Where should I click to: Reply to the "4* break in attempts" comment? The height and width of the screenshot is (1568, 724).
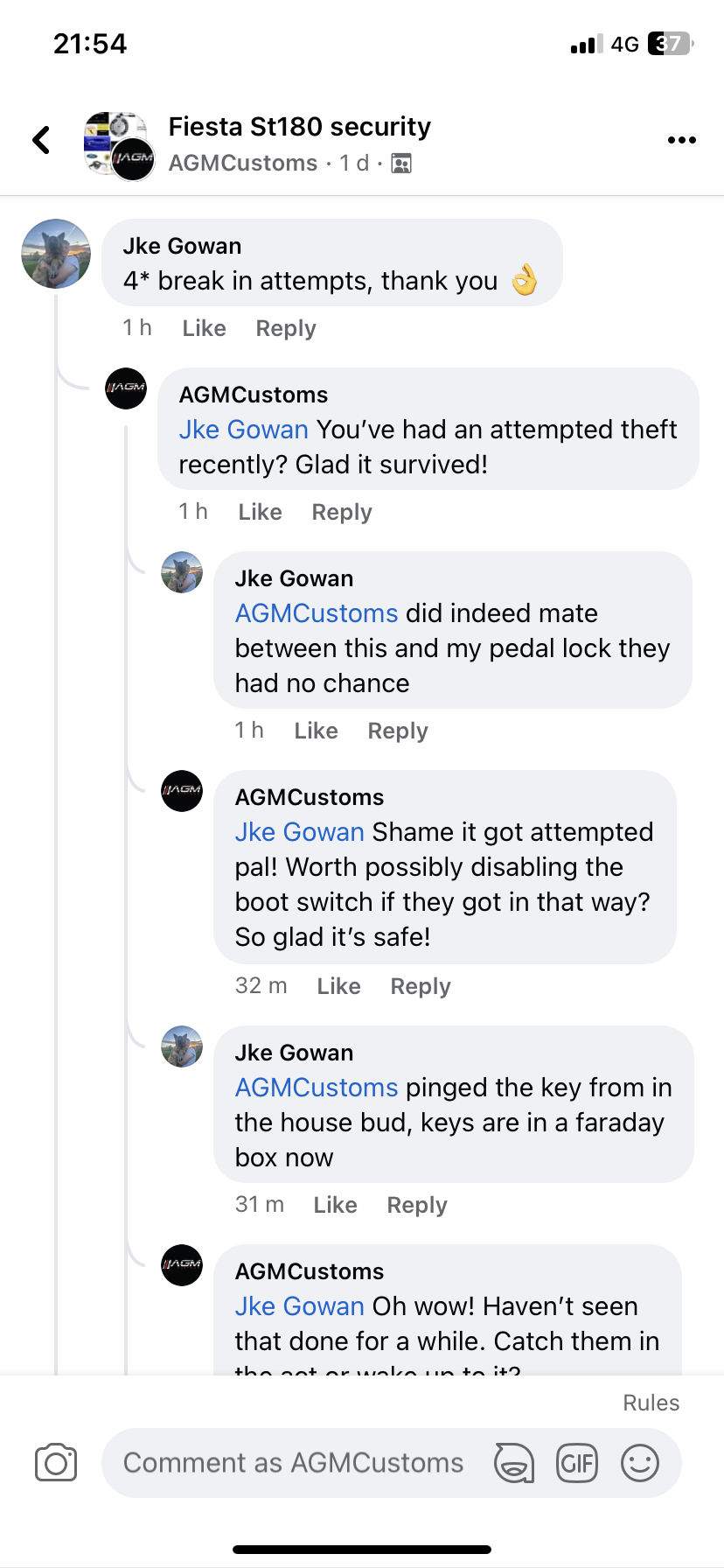(x=285, y=328)
